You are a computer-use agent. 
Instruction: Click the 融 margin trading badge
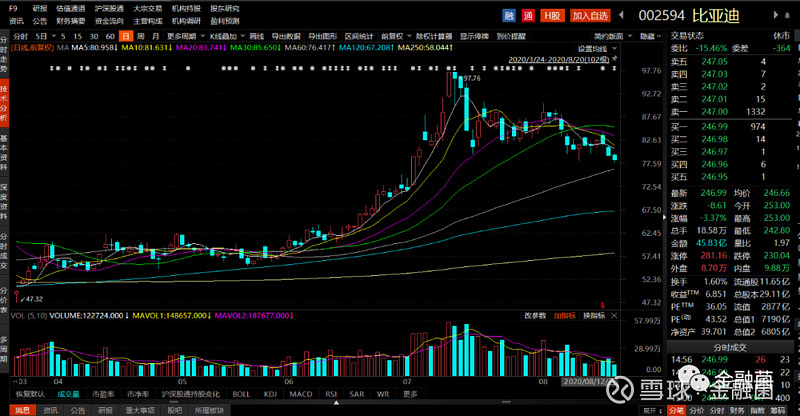(509, 16)
